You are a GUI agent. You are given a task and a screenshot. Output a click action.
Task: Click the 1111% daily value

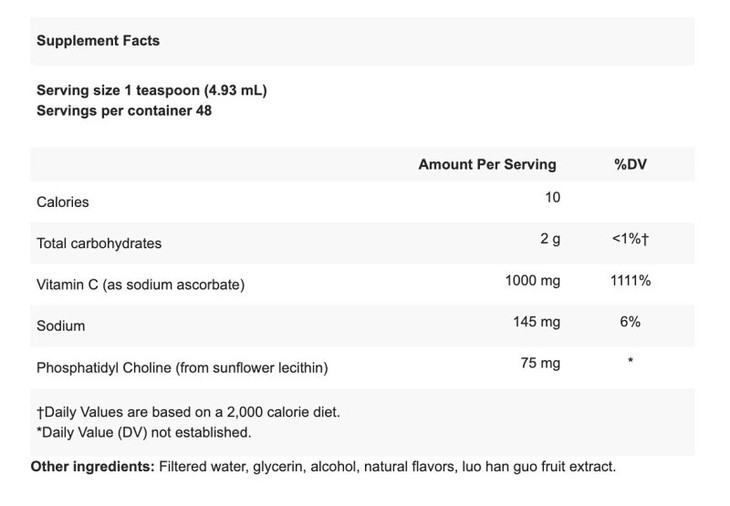(630, 281)
